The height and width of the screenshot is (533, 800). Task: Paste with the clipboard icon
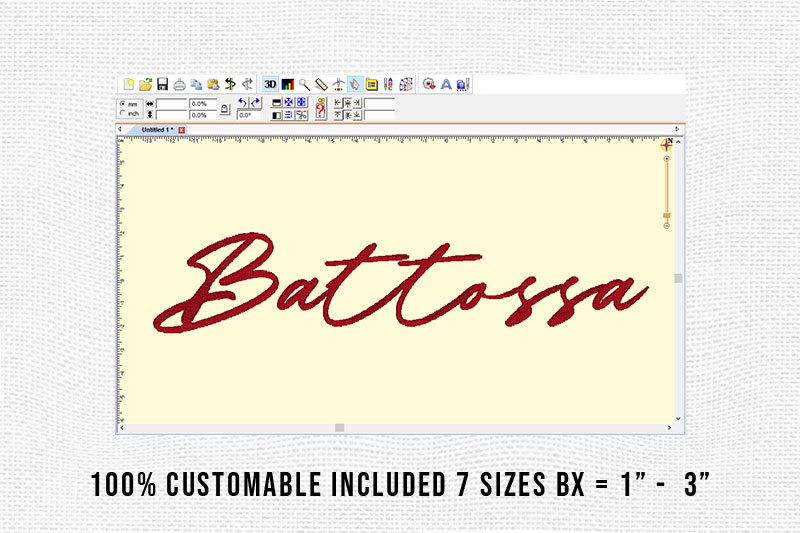tap(213, 84)
